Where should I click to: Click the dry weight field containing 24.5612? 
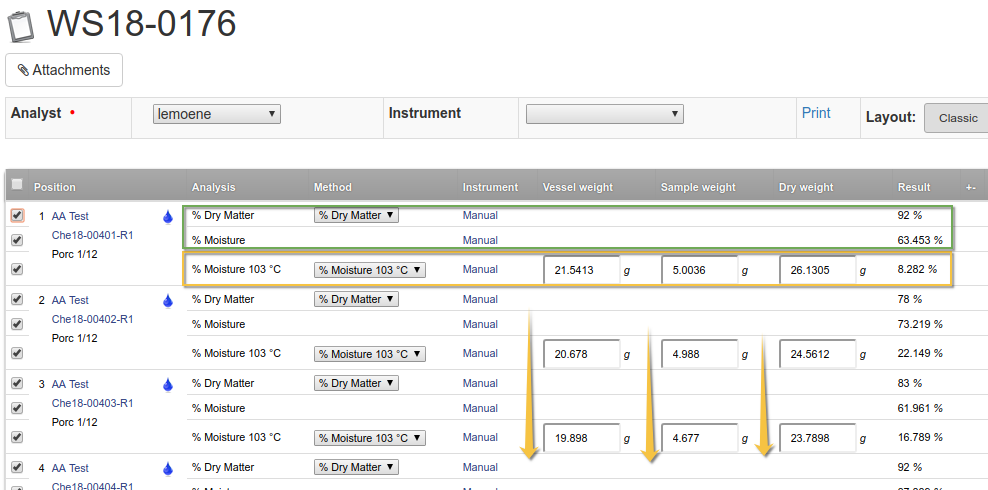(x=817, y=354)
